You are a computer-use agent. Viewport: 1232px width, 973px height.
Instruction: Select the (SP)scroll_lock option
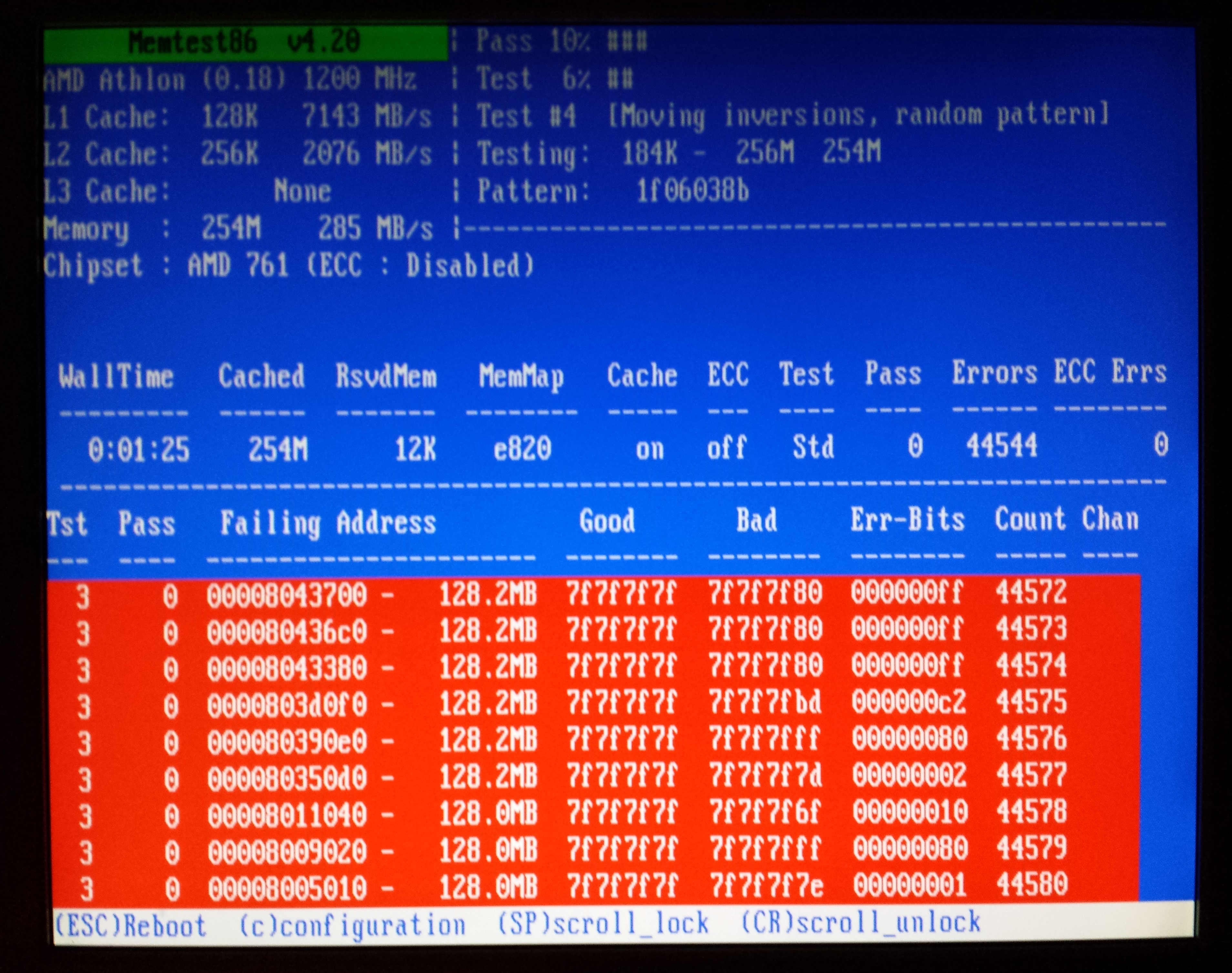[603, 923]
